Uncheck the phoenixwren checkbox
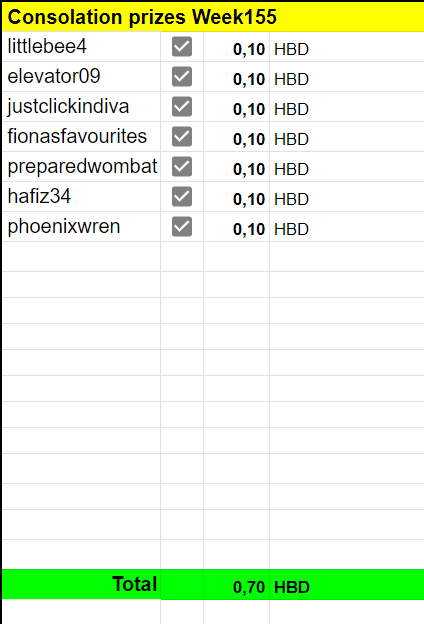The width and height of the screenshot is (424, 624). click(182, 226)
